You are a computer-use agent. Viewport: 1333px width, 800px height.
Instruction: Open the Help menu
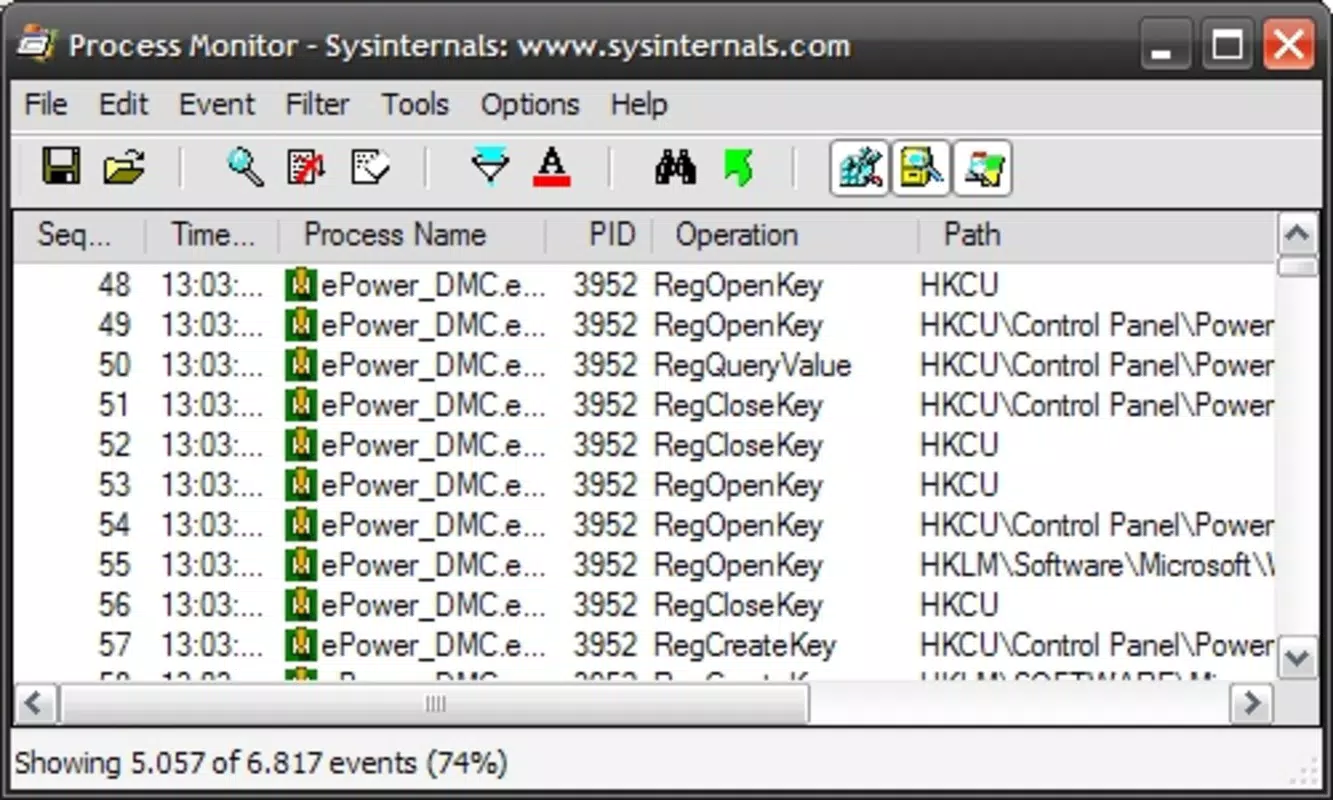pyautogui.click(x=638, y=104)
